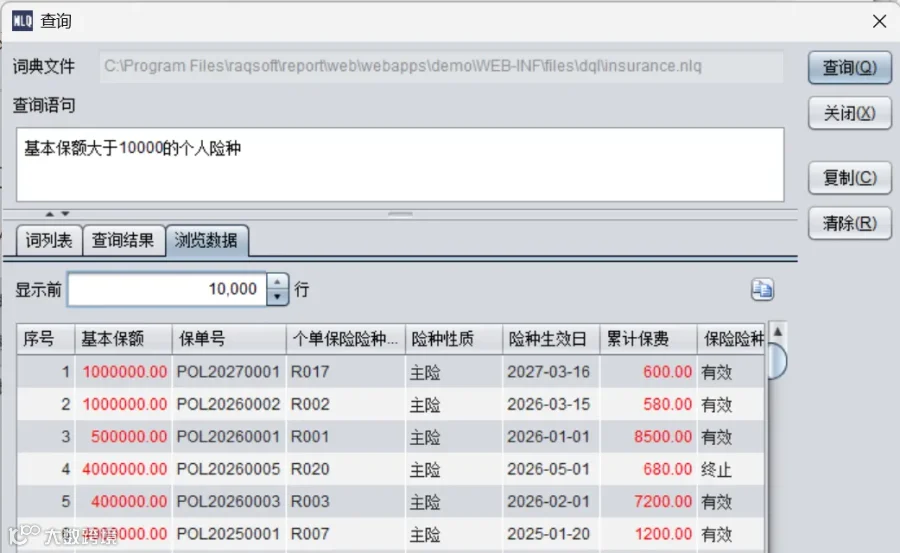Click the 显示前 row count input field

click(x=167, y=289)
